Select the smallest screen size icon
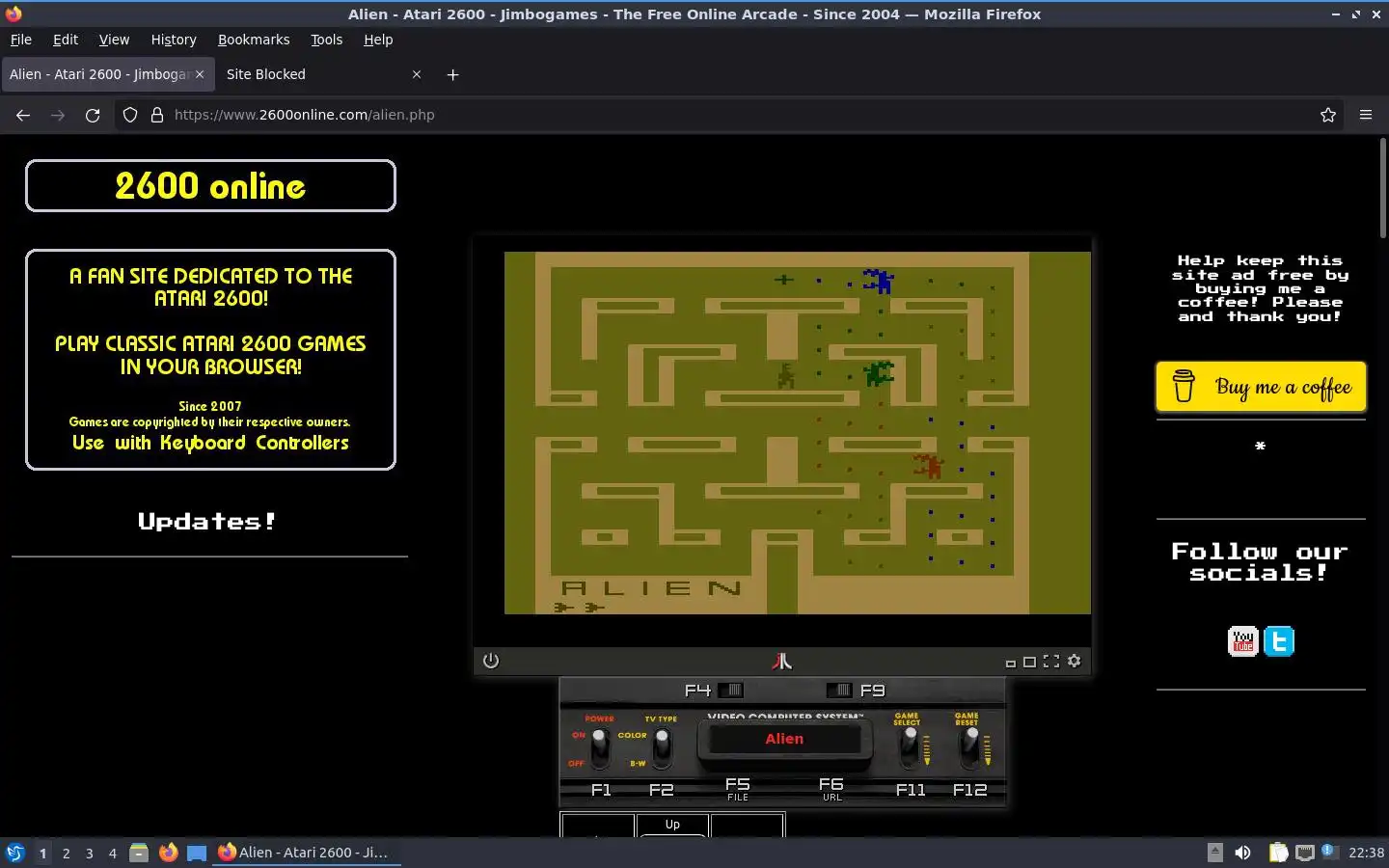Image resolution: width=1389 pixels, height=868 pixels. 1010,663
